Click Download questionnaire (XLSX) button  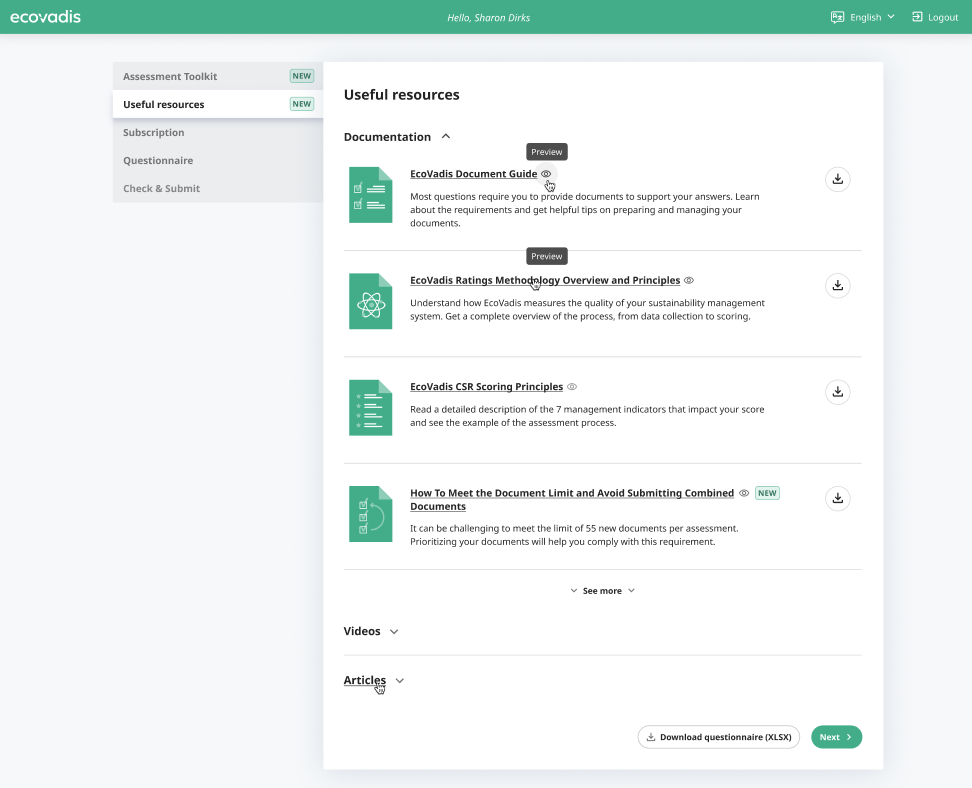(719, 737)
